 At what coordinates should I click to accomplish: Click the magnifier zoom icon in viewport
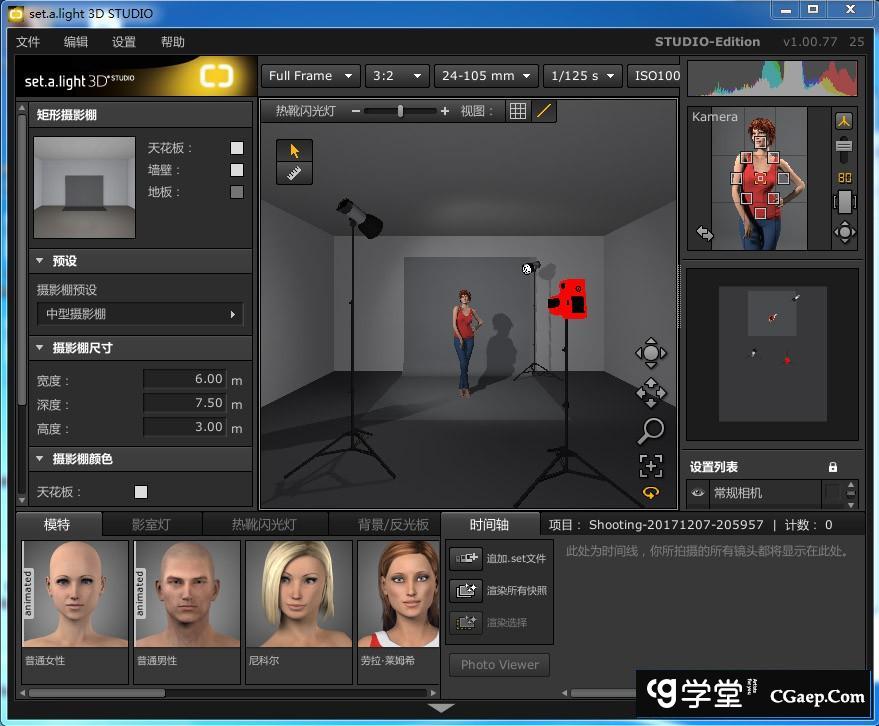click(x=651, y=431)
